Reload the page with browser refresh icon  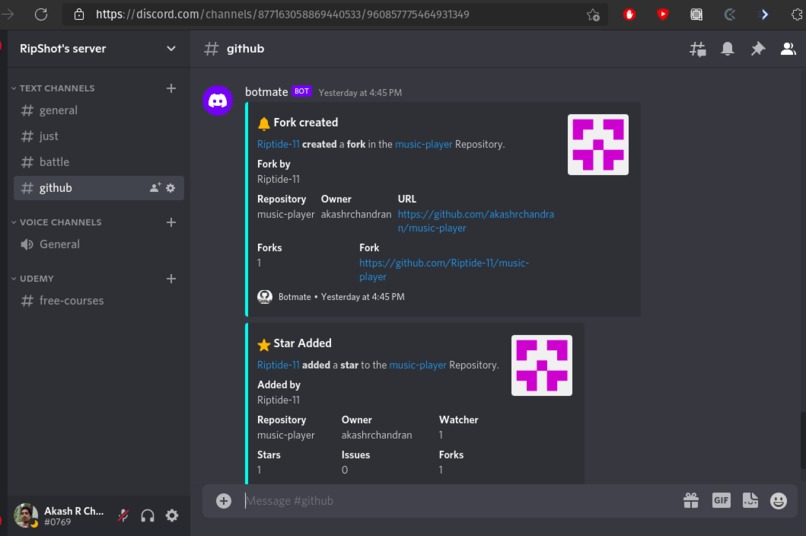point(41,14)
